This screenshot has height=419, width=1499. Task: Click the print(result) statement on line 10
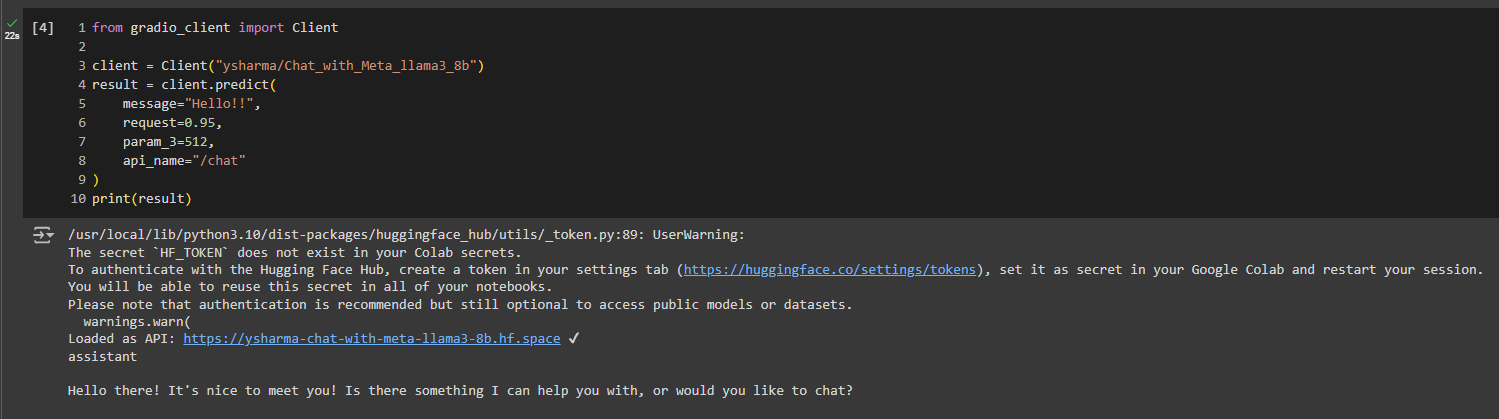142,199
